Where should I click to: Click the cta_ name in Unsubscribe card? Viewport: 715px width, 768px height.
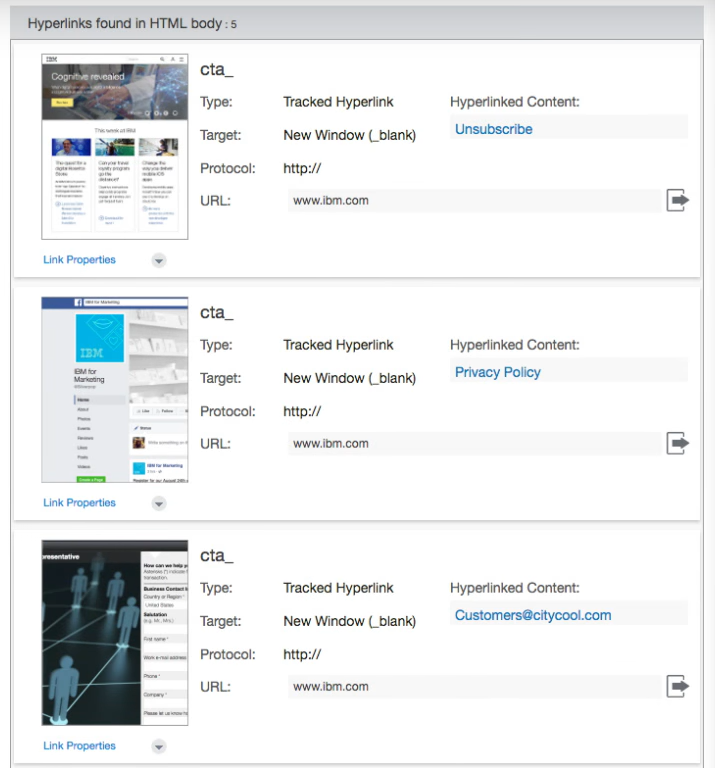216,70
